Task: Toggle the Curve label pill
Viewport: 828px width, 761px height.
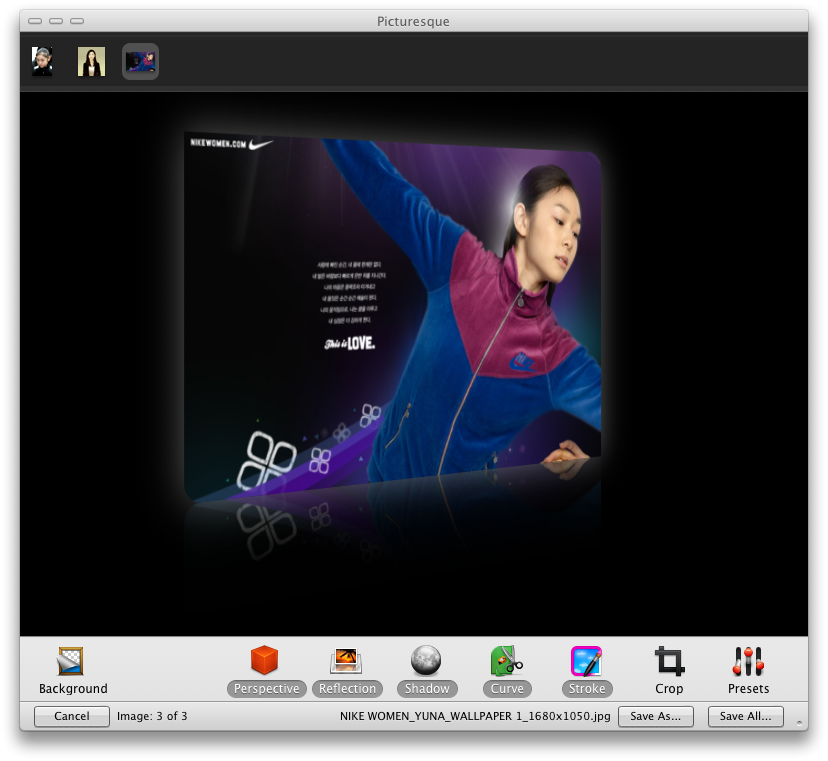Action: (507, 689)
